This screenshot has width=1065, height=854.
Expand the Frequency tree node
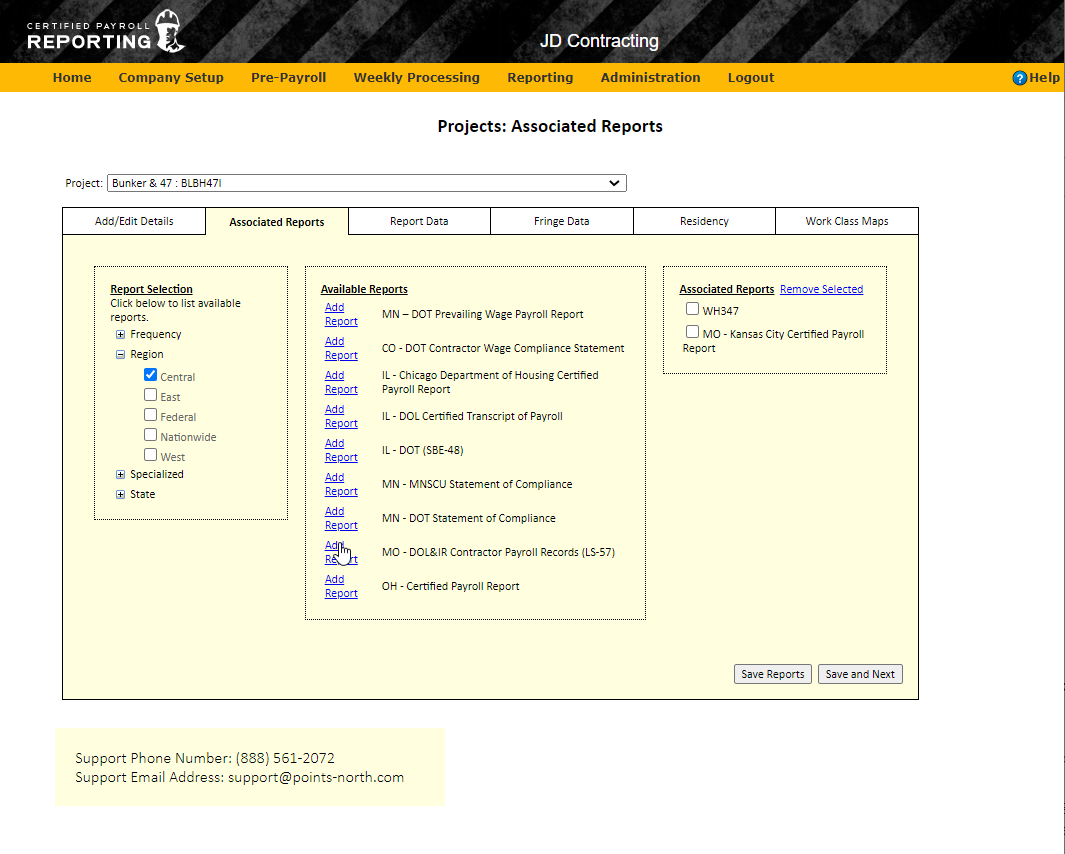coord(120,334)
